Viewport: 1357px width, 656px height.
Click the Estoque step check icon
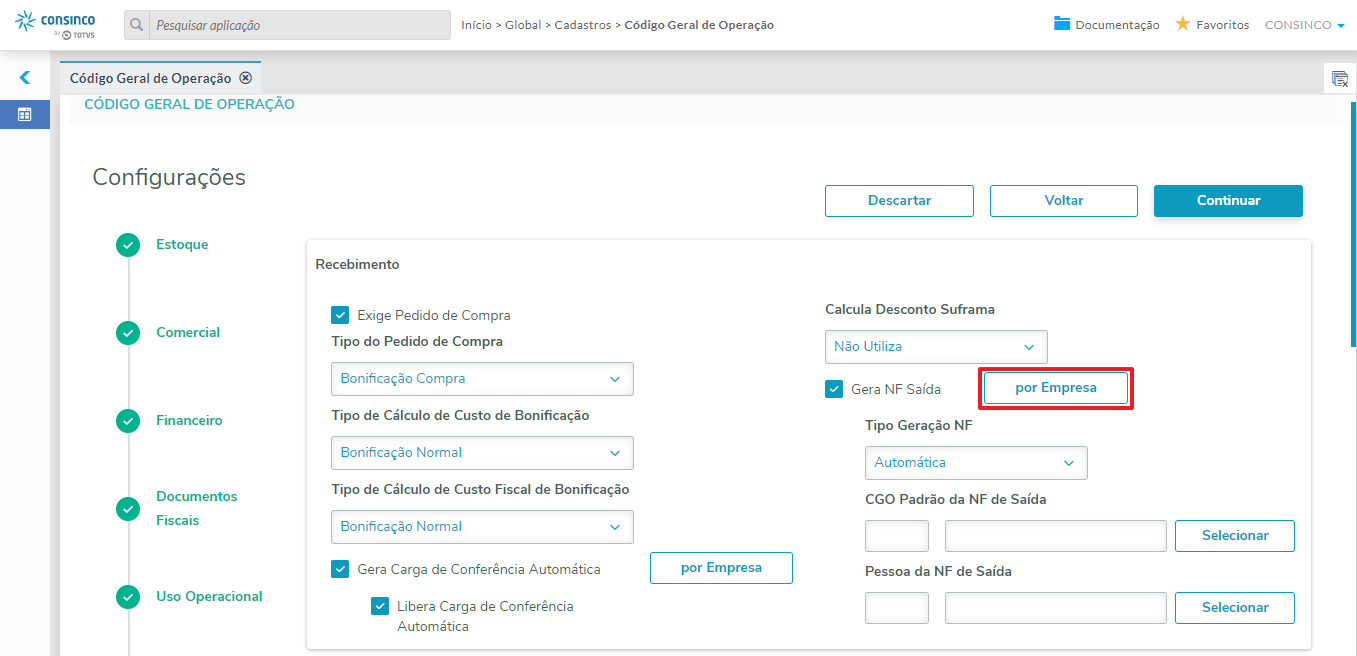point(128,245)
